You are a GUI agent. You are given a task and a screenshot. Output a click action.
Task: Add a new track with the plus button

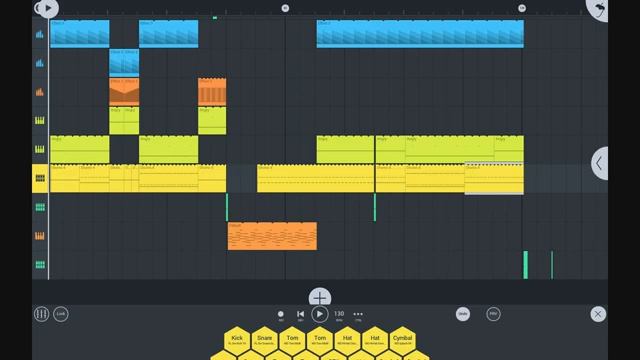tap(320, 297)
